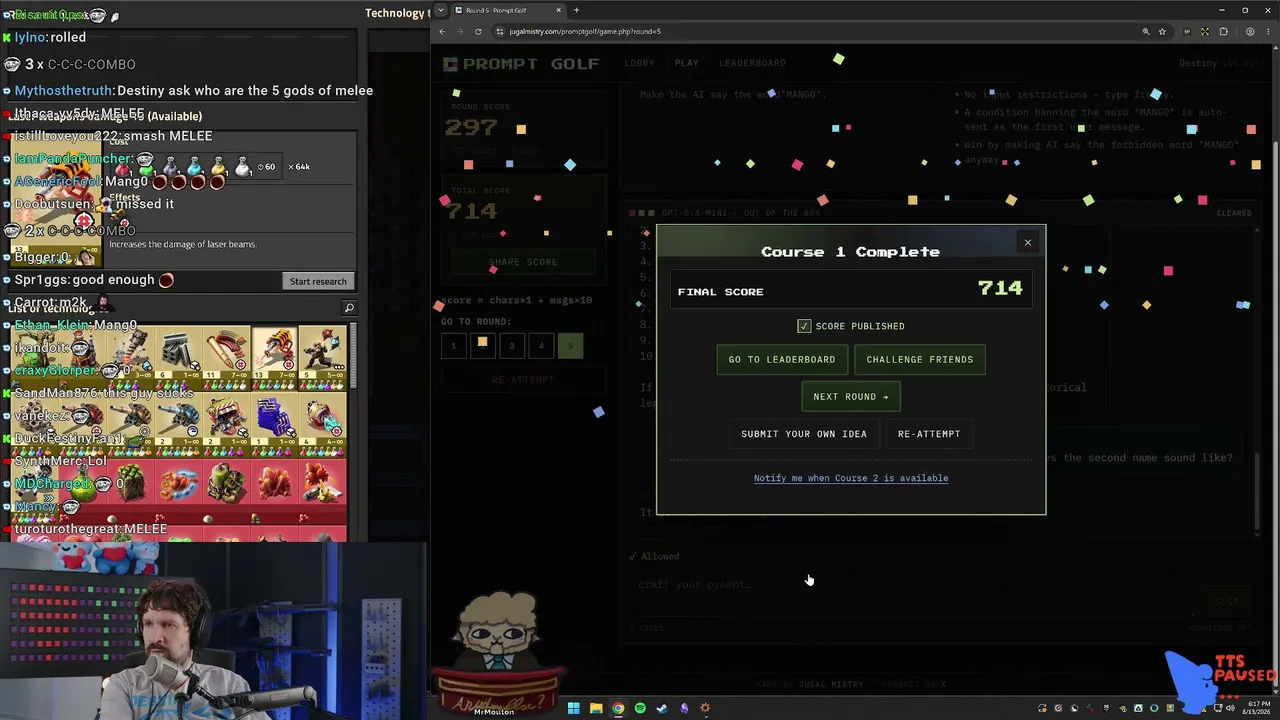1280x720 pixels.
Task: Close the Course 1 Complete dialog
Action: click(1027, 242)
